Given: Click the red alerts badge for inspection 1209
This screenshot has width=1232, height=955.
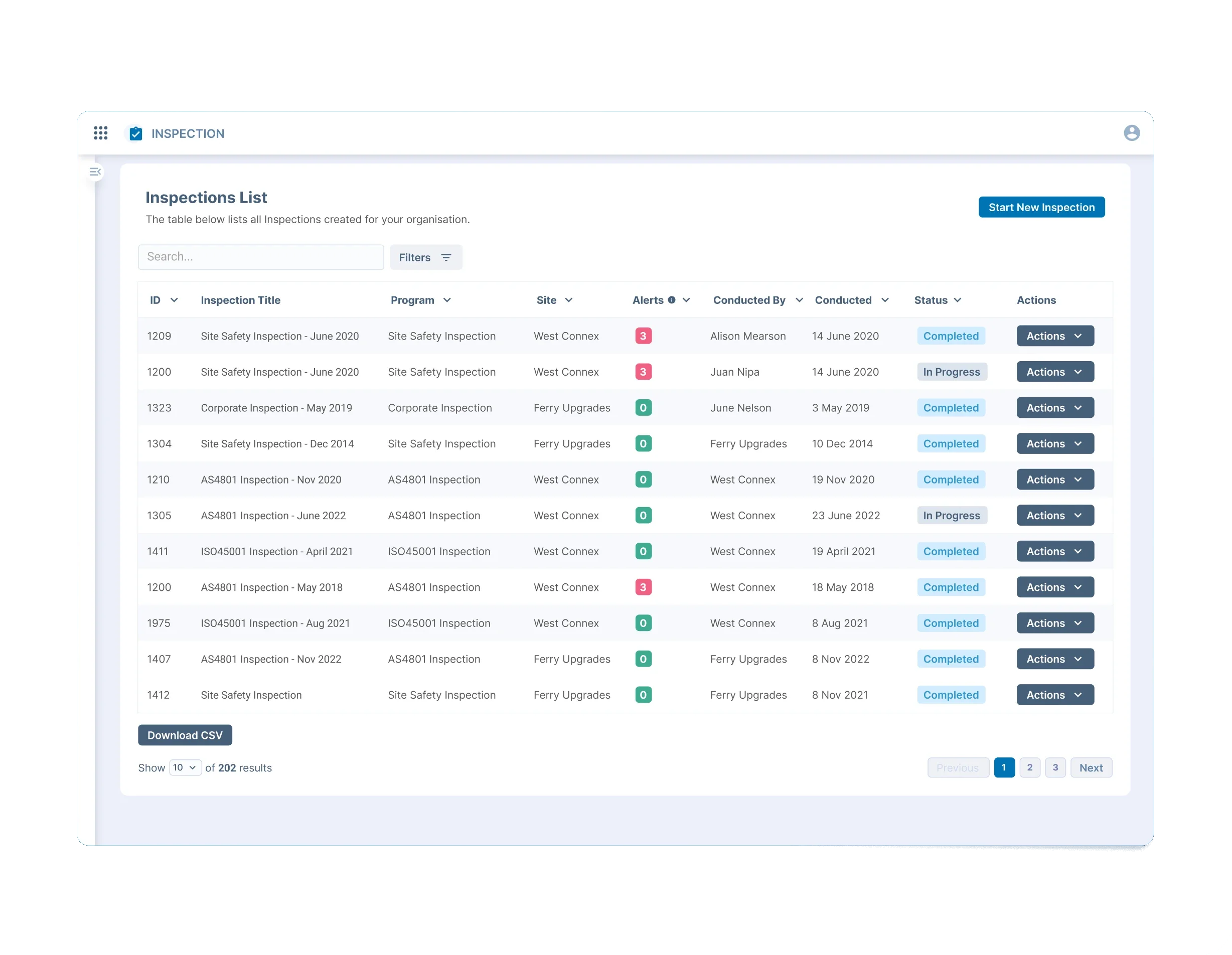Looking at the screenshot, I should (x=643, y=336).
